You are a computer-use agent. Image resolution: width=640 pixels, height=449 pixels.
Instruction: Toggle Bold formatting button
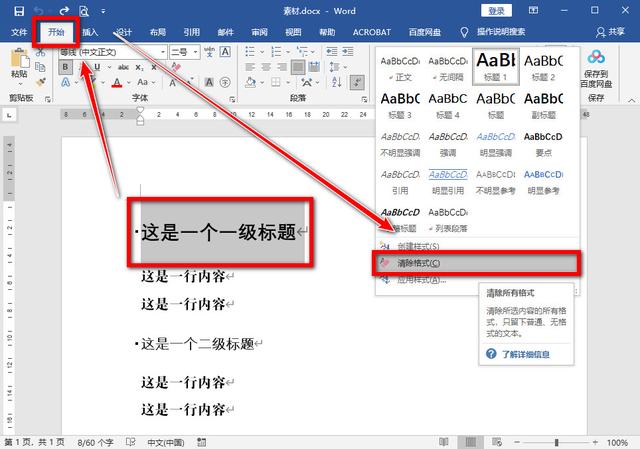pyautogui.click(x=66, y=67)
